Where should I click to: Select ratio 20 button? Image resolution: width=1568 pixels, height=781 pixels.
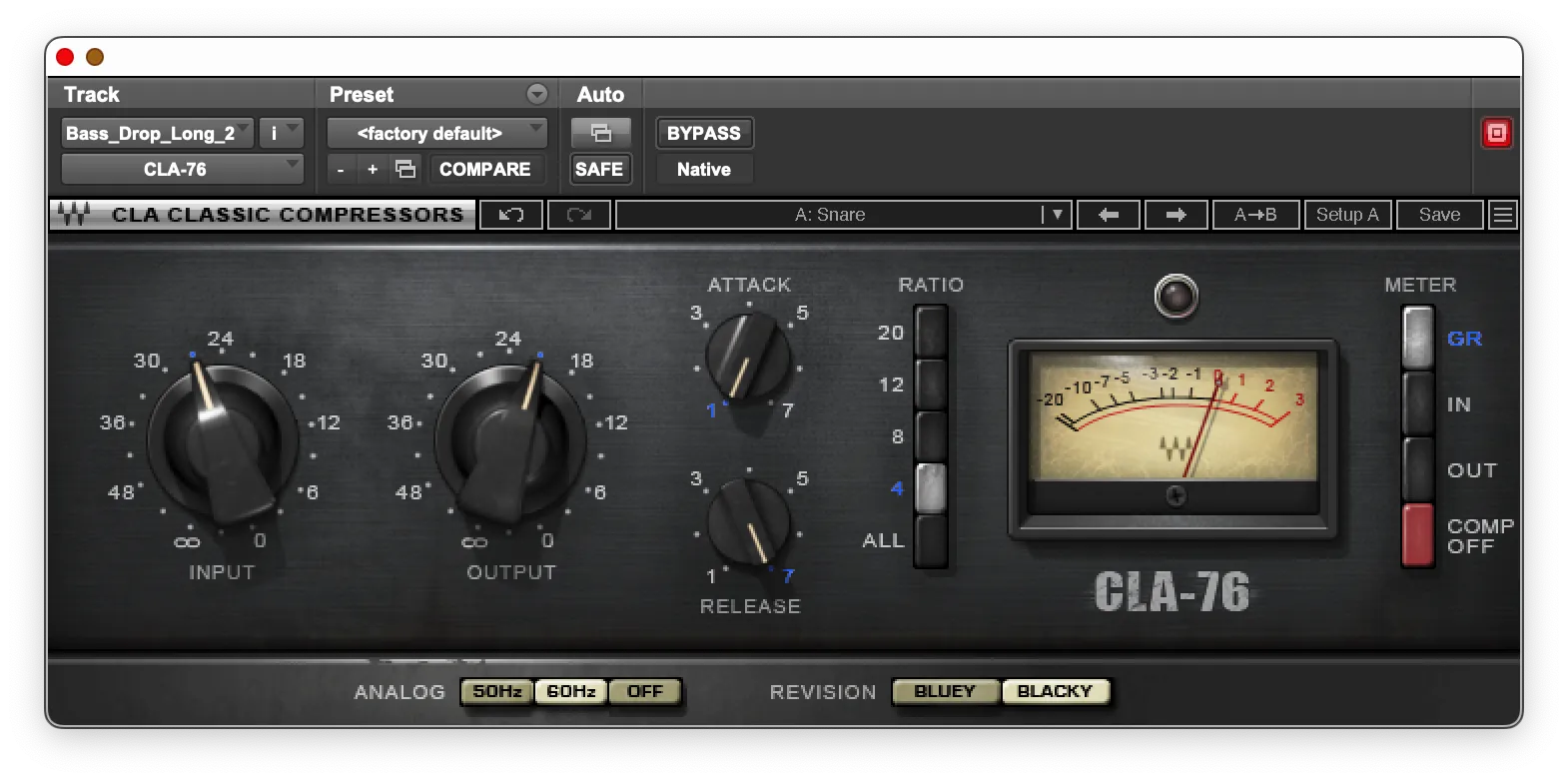pos(931,332)
